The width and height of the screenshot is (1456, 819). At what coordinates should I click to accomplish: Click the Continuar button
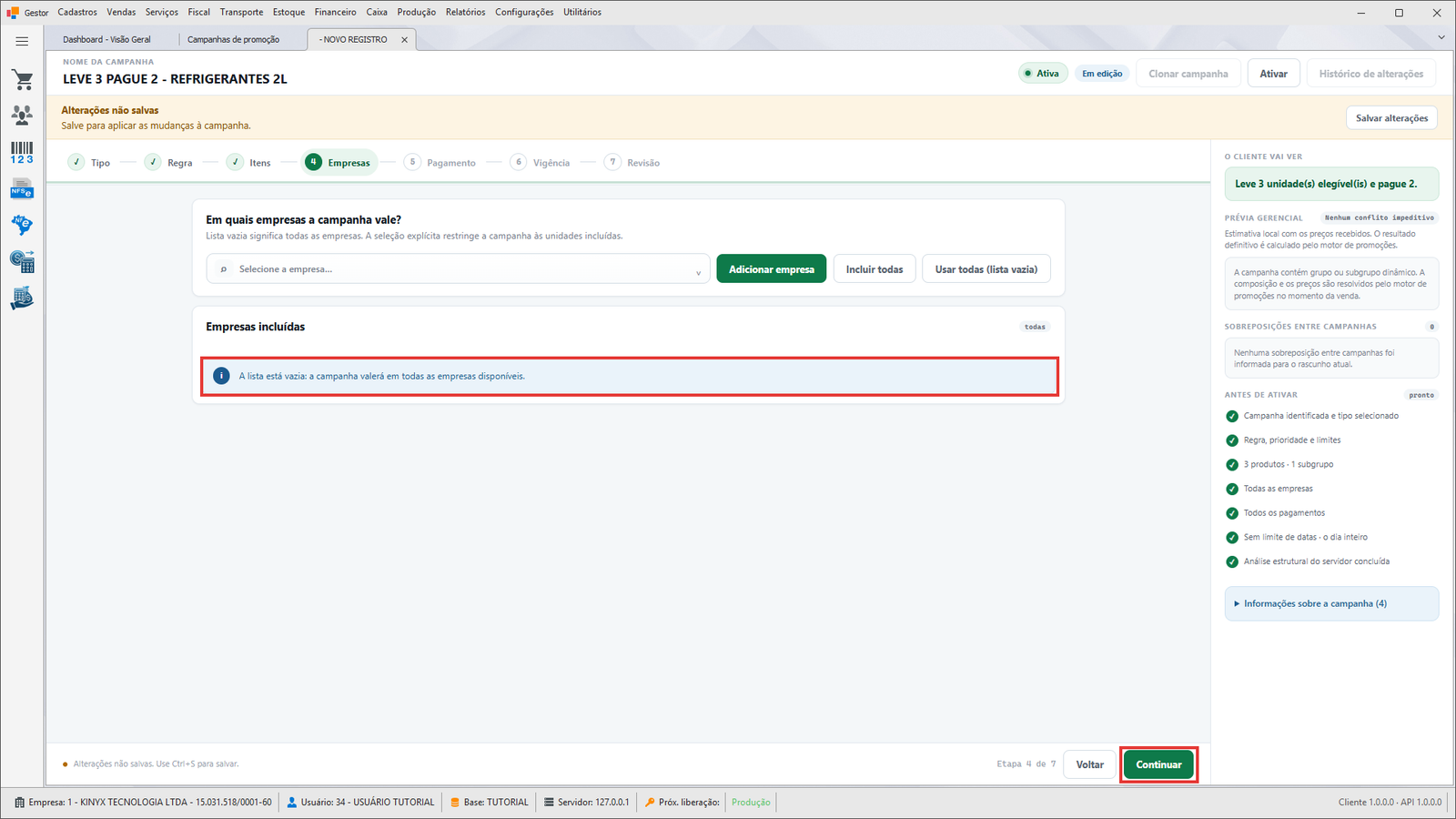1158,764
